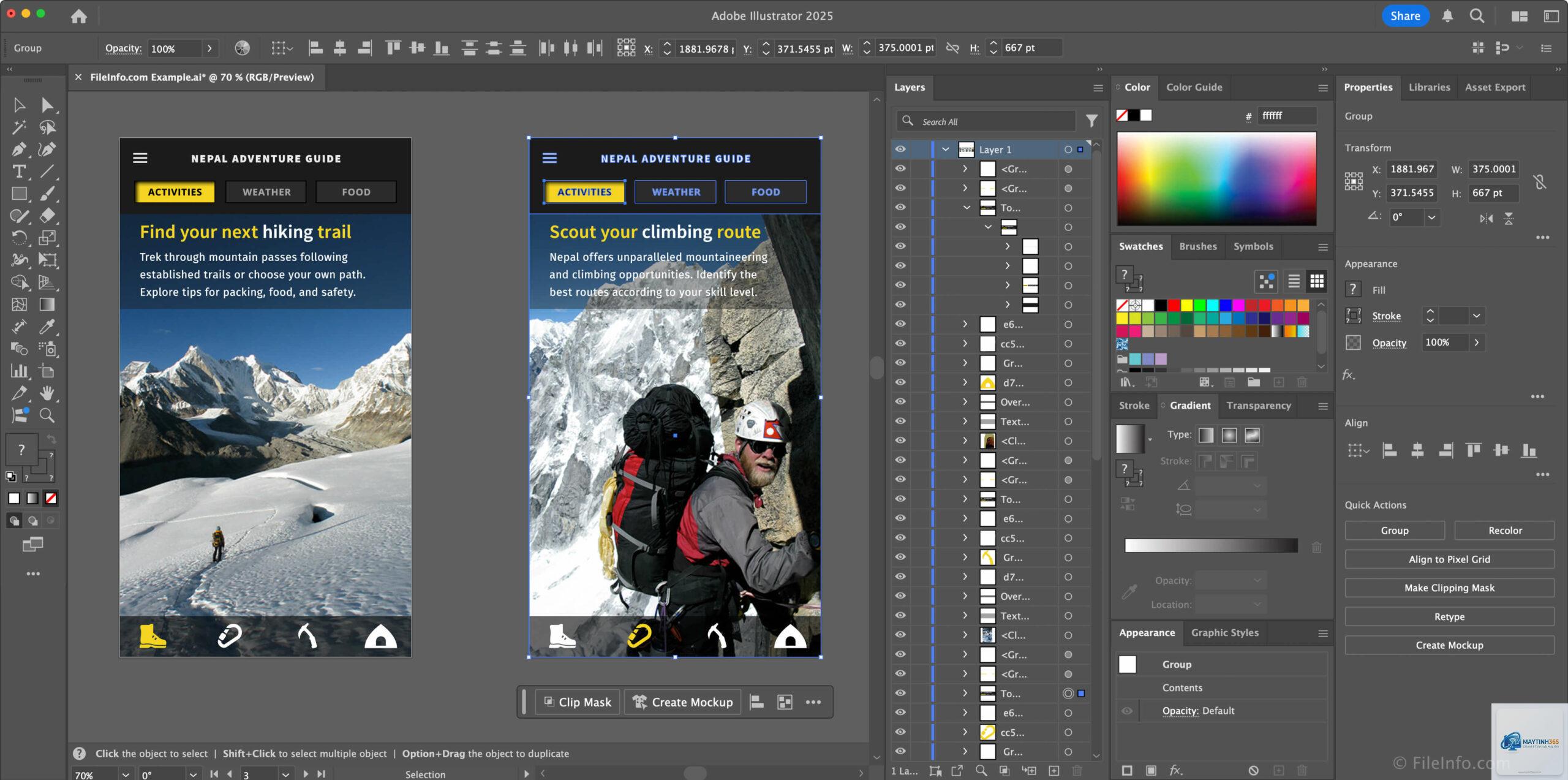
Task: Click Align to Pixel Grid button
Action: click(1449, 559)
